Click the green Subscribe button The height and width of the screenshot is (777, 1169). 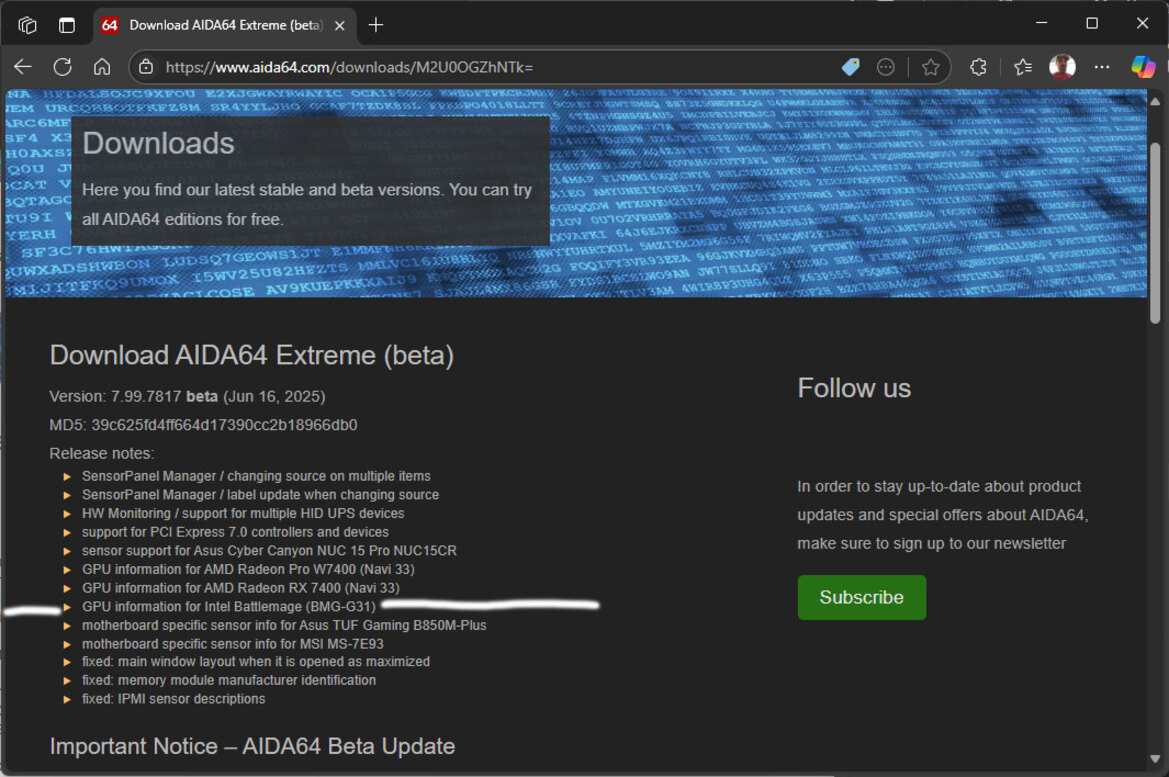(862, 597)
